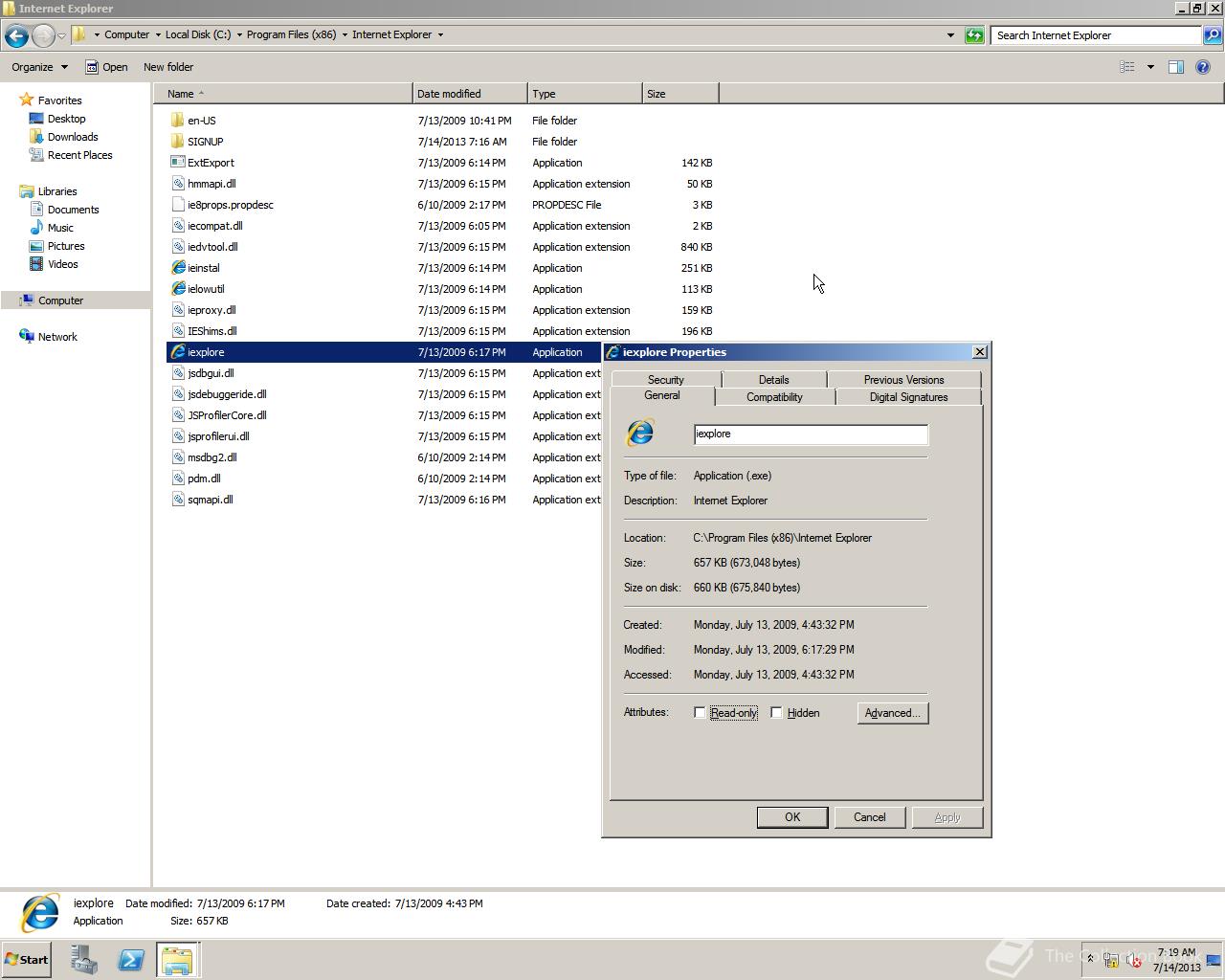The height and width of the screenshot is (980, 1225).
Task: Select the en-US folder icon
Action: (177, 120)
